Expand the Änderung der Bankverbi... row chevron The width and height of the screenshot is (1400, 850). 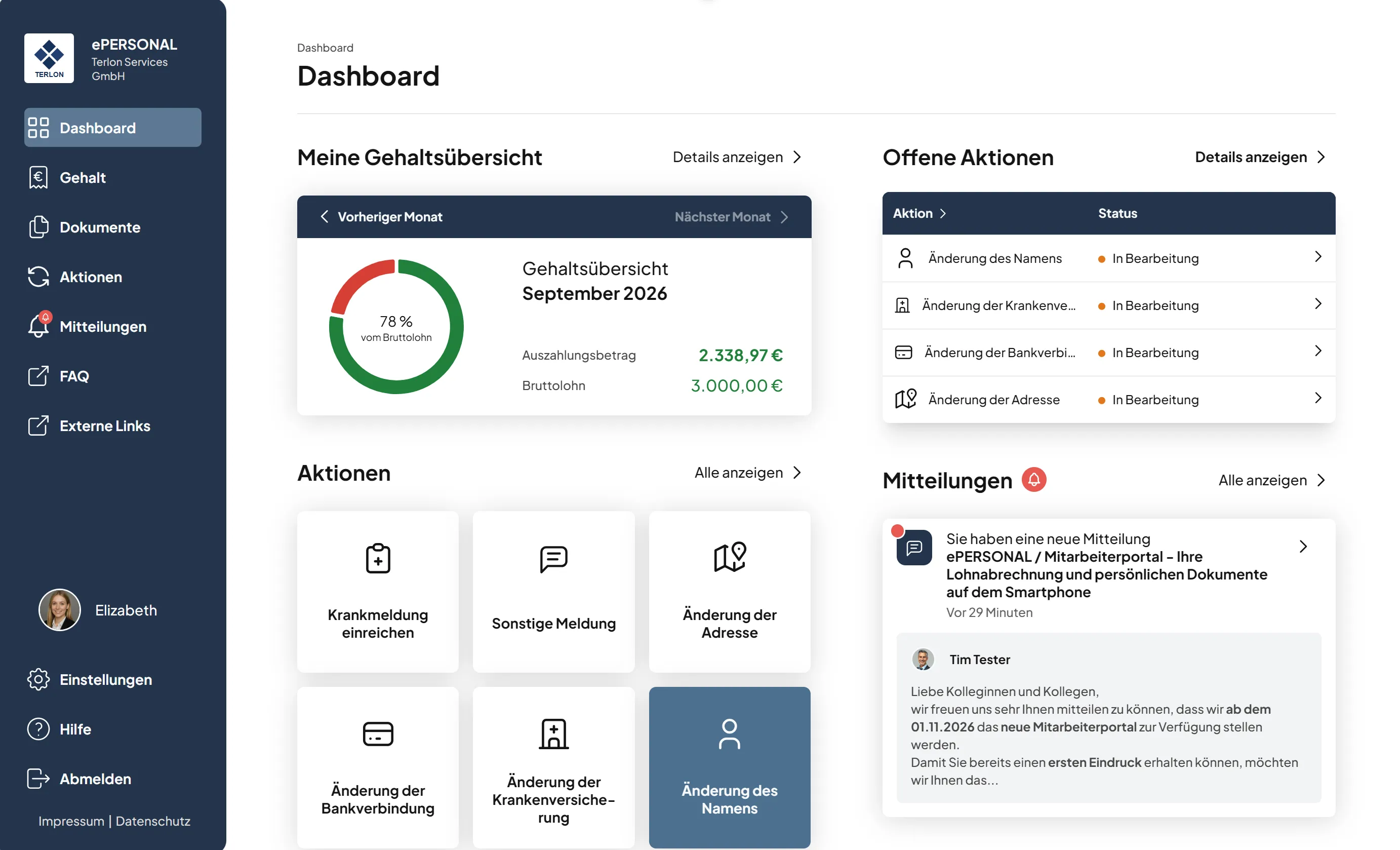coord(1318,352)
